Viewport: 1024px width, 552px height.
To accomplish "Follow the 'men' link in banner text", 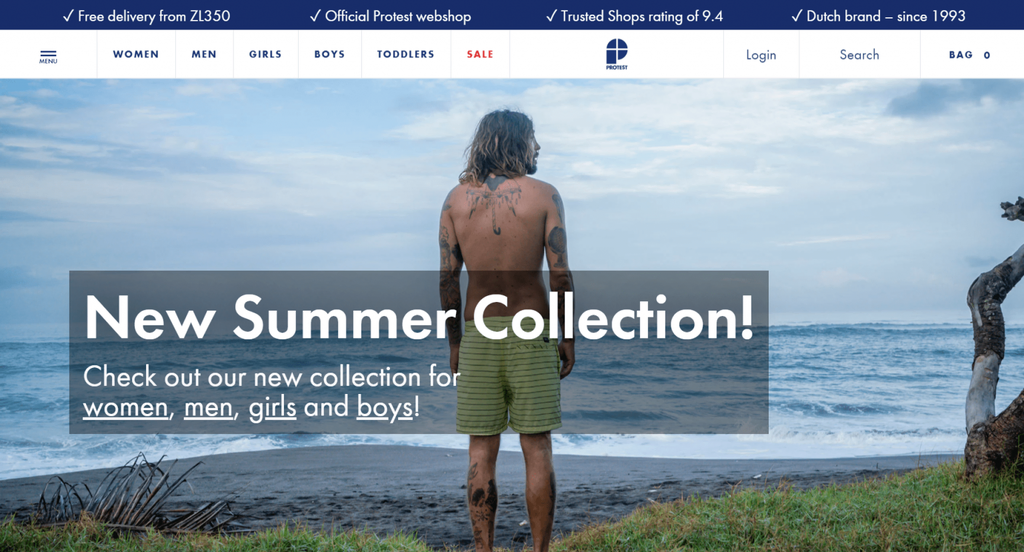I will [x=208, y=408].
